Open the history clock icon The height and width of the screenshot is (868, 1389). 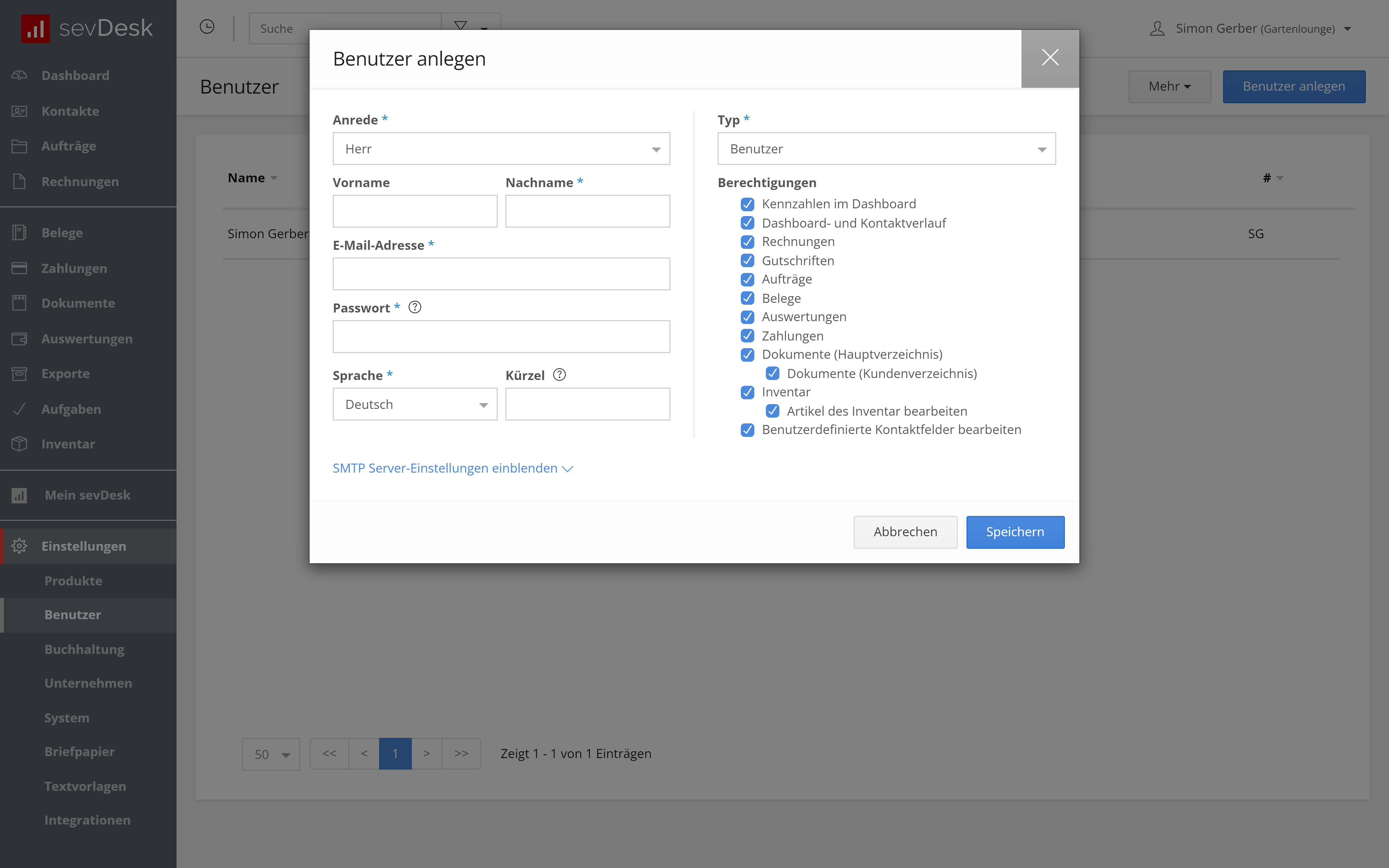[207, 27]
